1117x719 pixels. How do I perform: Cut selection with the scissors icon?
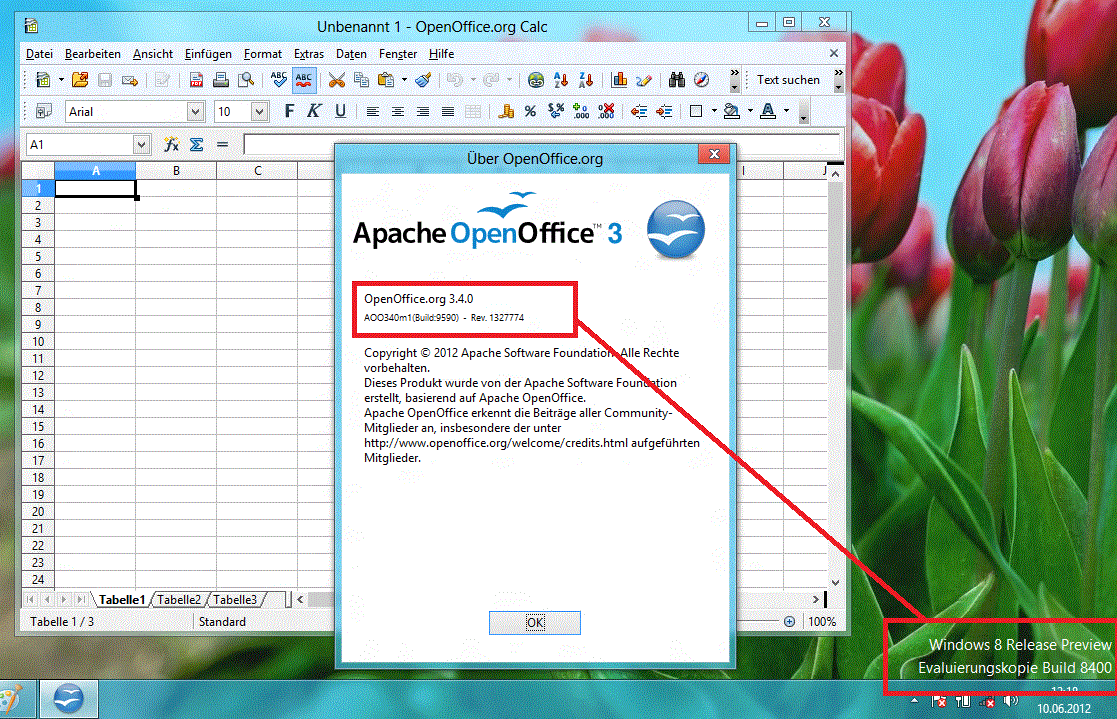click(x=337, y=80)
